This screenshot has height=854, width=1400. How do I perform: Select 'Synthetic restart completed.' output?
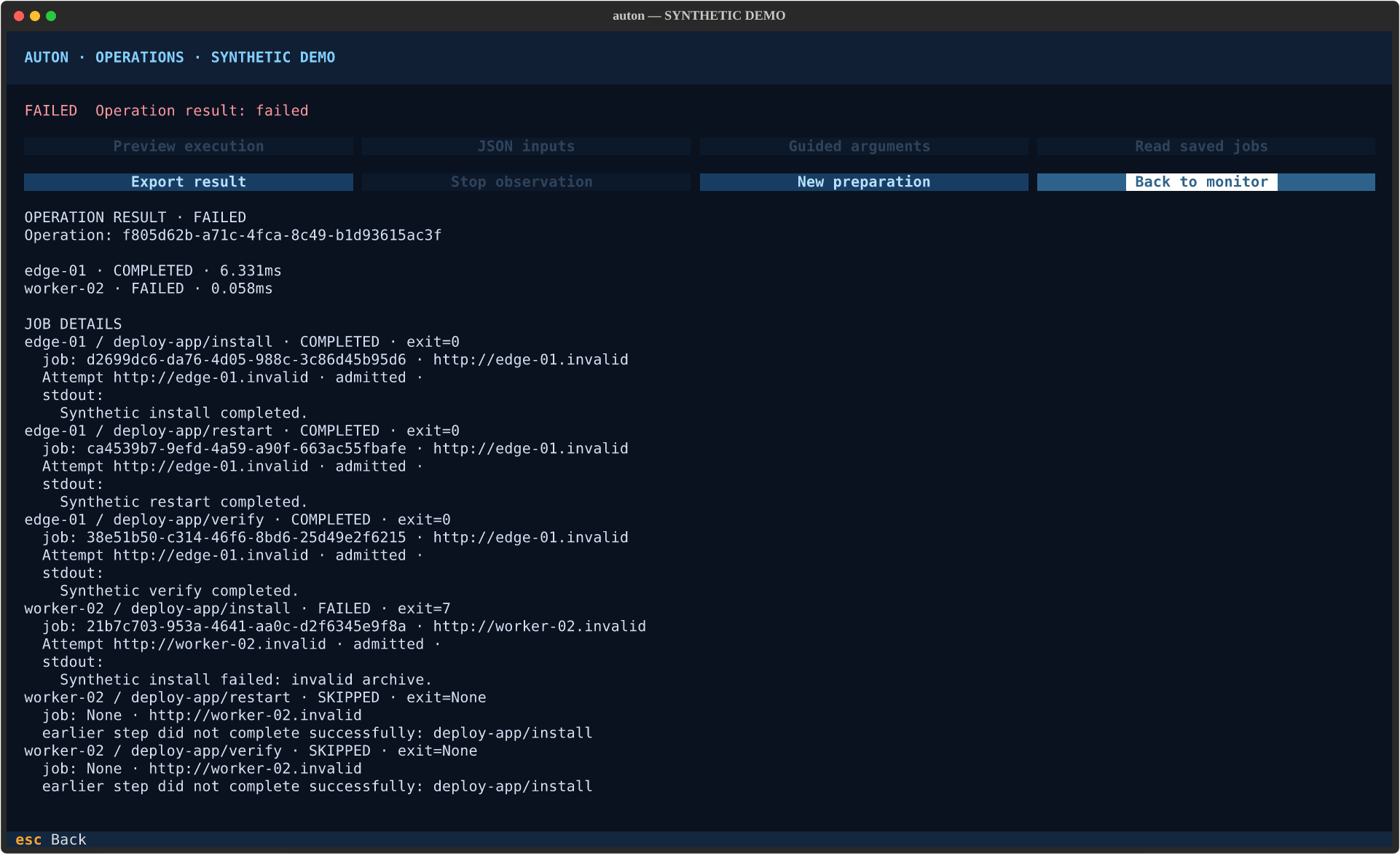(x=184, y=502)
